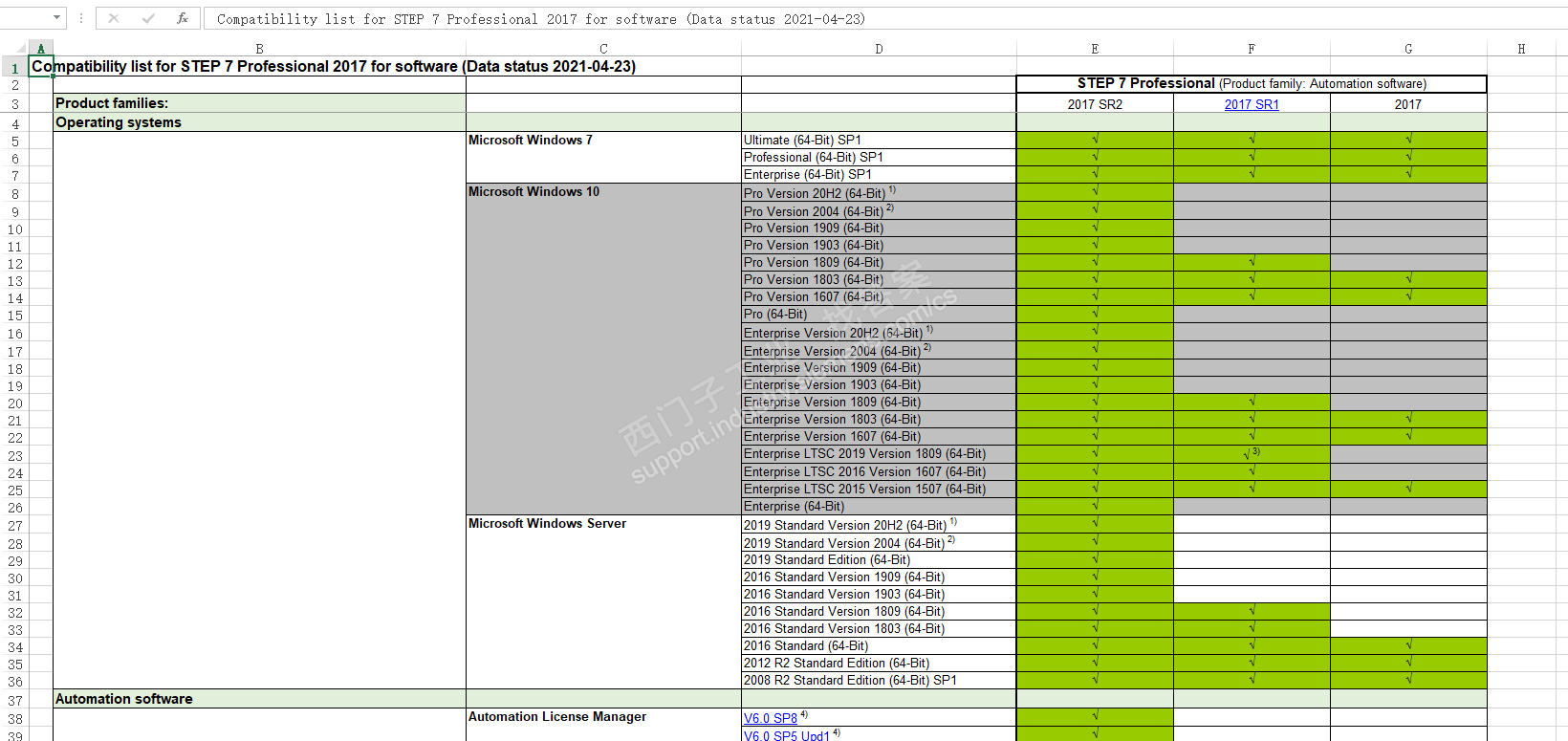
Task: Select the '2017 SR2' column cell
Action: (x=1095, y=104)
